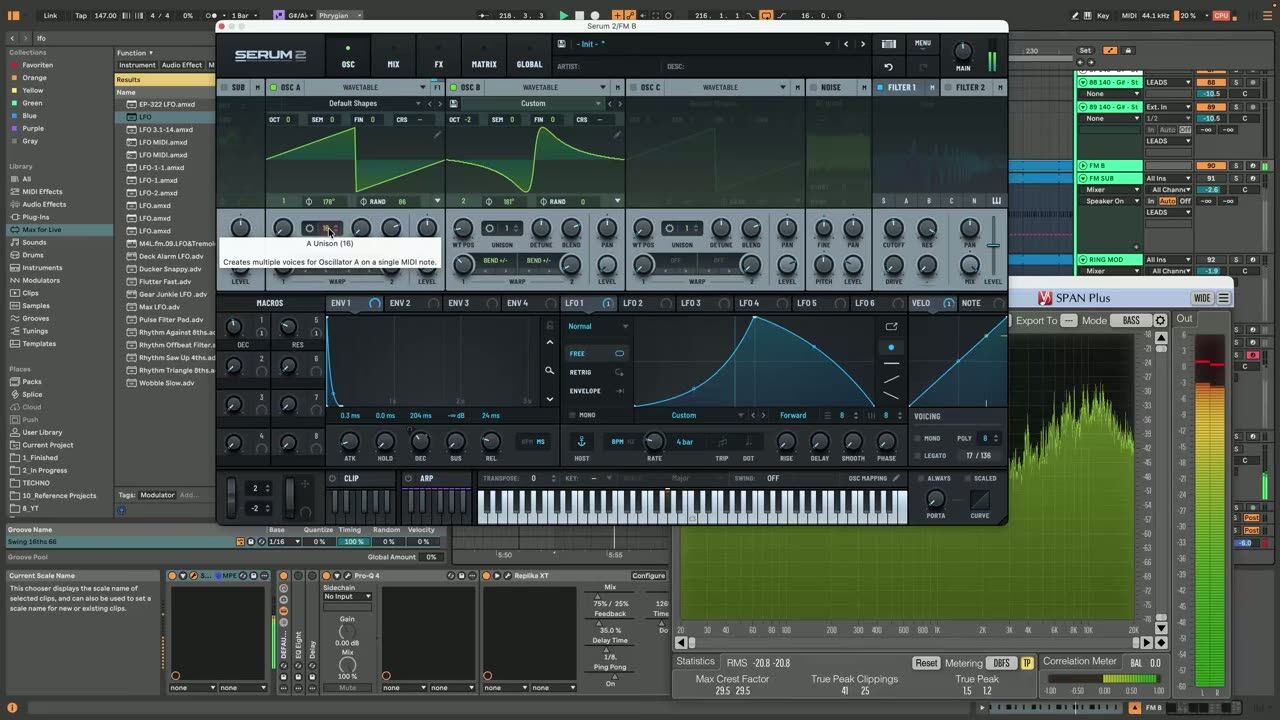Click the TRIP triplet note icon
This screenshot has height=720, width=1280.
pyautogui.click(x=722, y=441)
